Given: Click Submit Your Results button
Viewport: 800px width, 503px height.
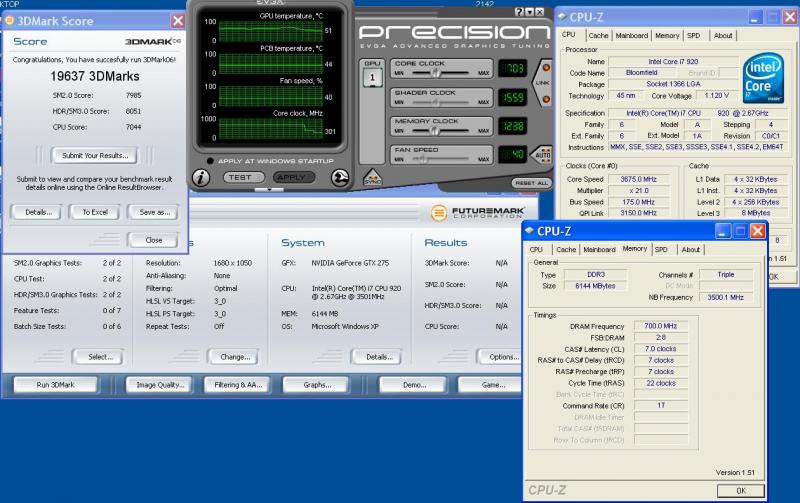Looking at the screenshot, I should click(95, 155).
